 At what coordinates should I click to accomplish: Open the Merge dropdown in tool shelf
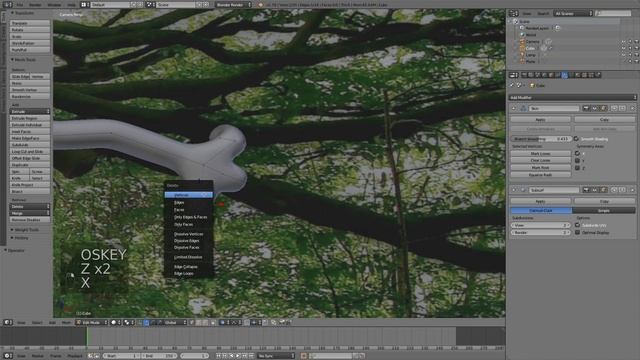[x=30, y=213]
